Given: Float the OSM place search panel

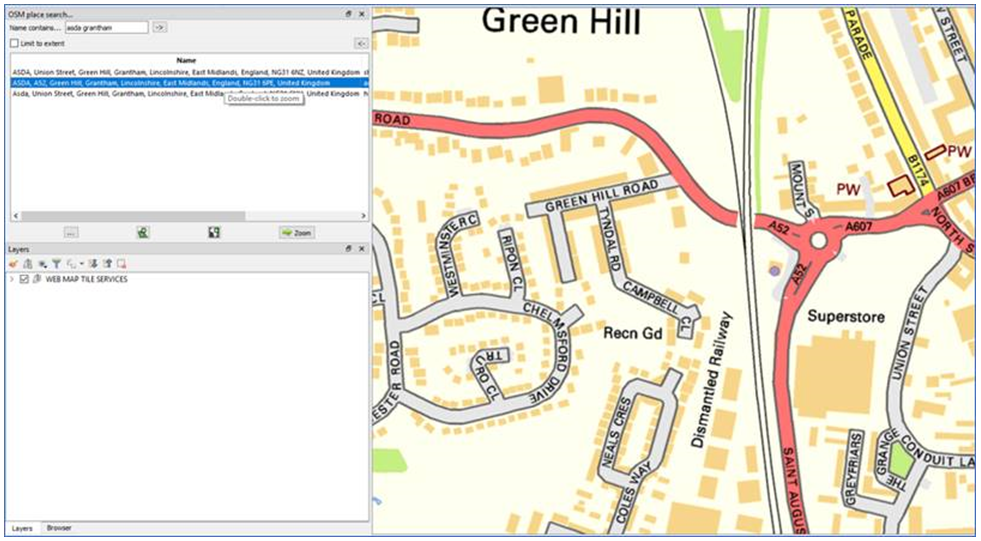Looking at the screenshot, I should (349, 14).
